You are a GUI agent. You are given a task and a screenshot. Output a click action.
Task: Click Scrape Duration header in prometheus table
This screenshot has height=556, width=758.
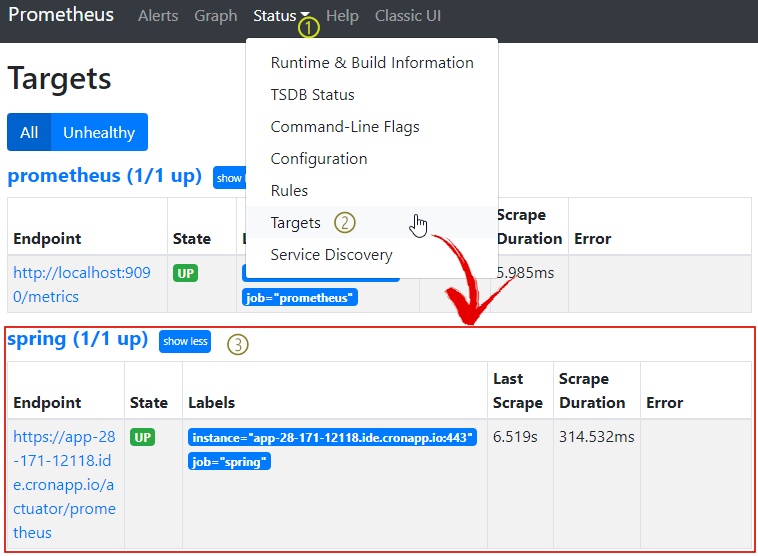click(530, 227)
